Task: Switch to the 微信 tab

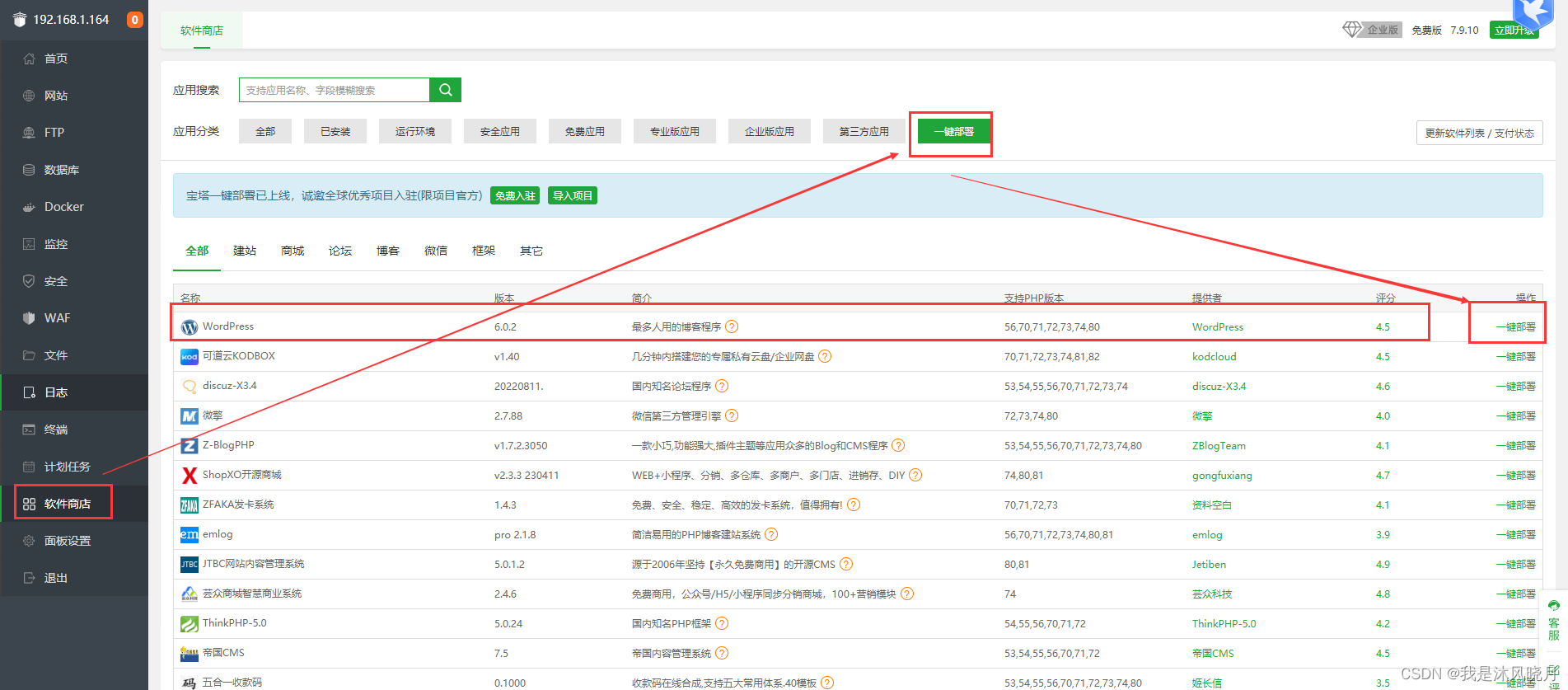Action: point(436,251)
